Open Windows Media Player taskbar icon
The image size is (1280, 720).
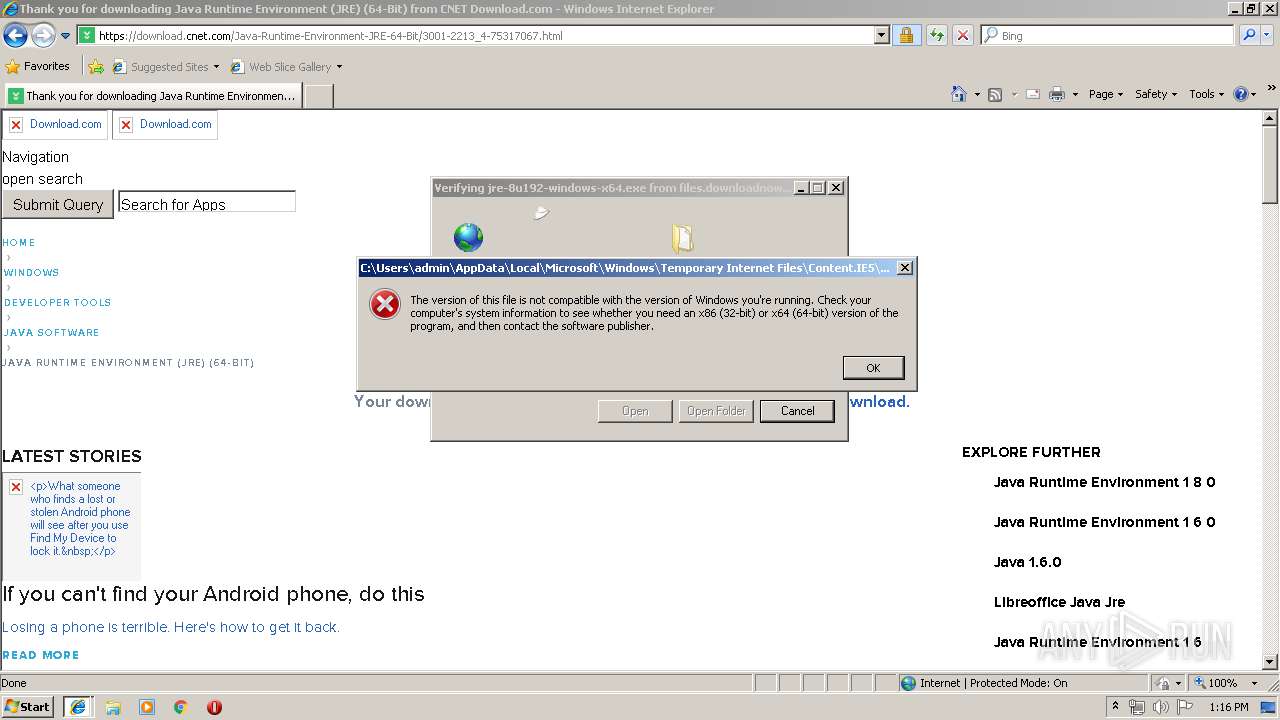click(147, 707)
